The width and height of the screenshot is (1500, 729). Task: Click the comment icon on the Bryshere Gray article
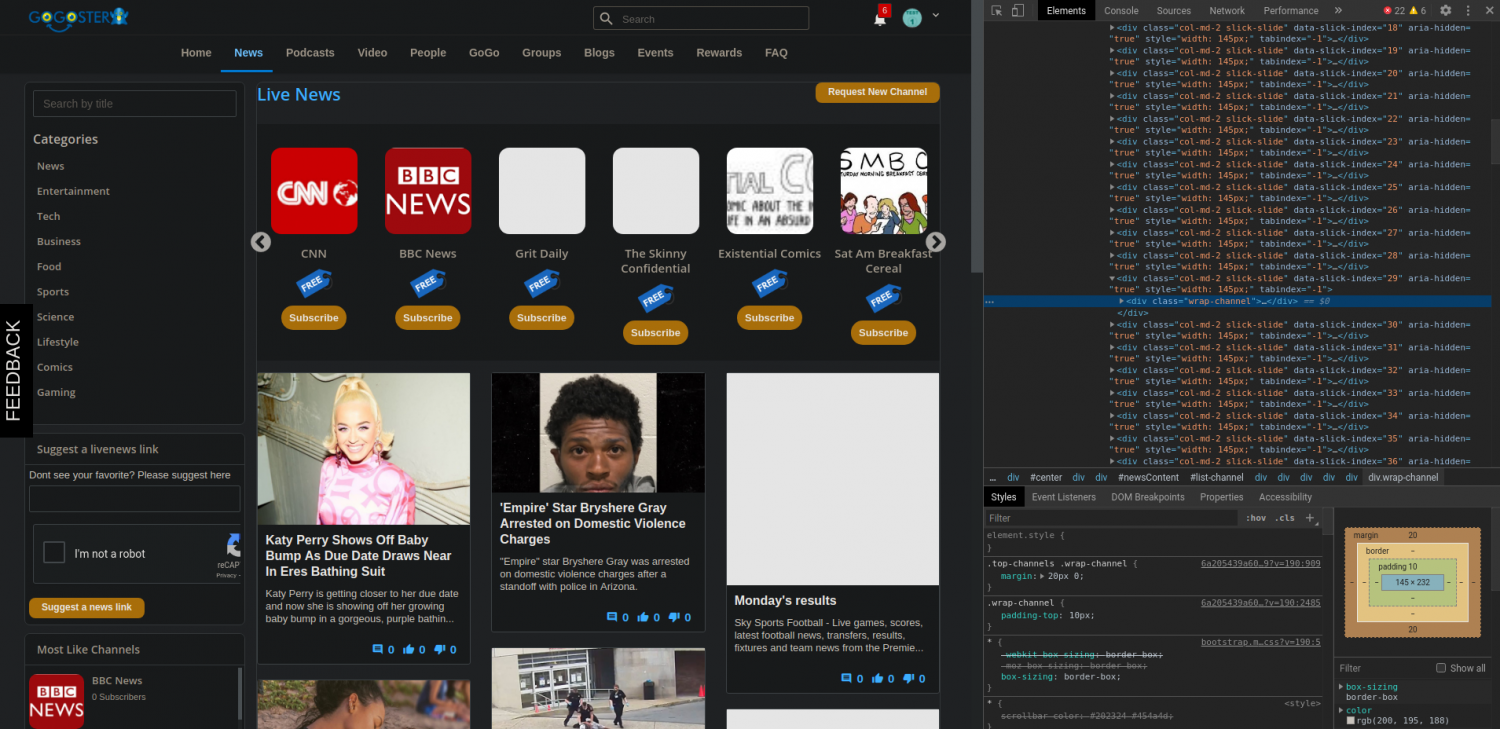[x=612, y=617]
